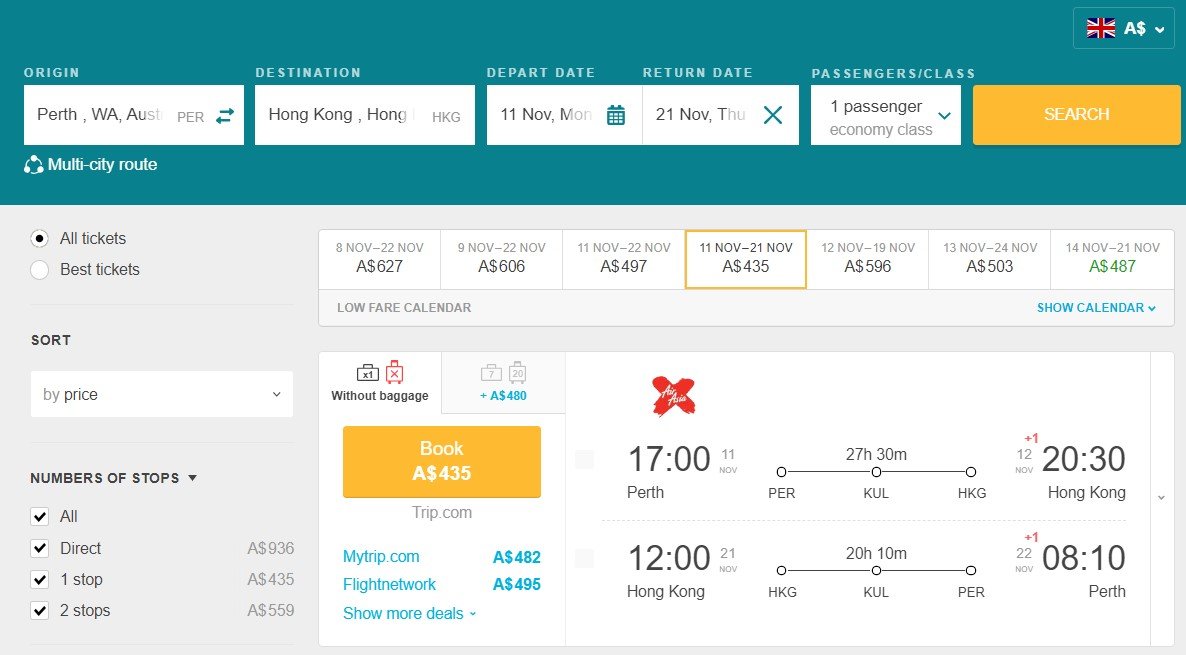Click the Direct A$936 price text
This screenshot has height=655, width=1186.
[x=271, y=548]
